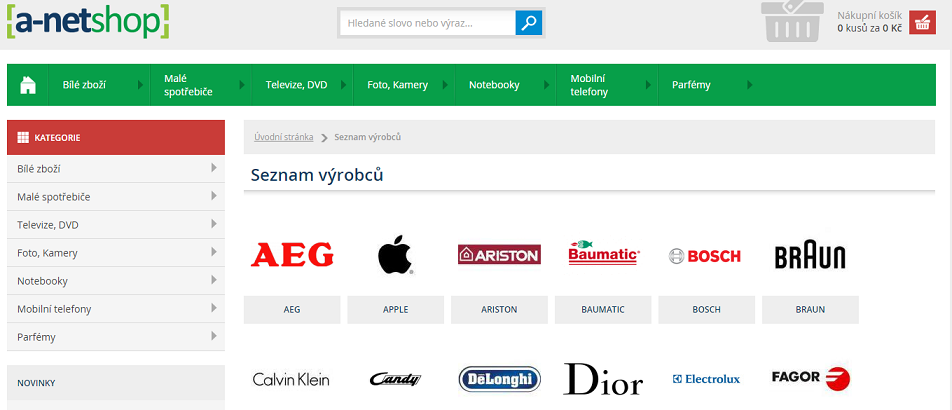952x410 pixels.
Task: Click the Calvin Klein brand logo
Action: point(291,380)
